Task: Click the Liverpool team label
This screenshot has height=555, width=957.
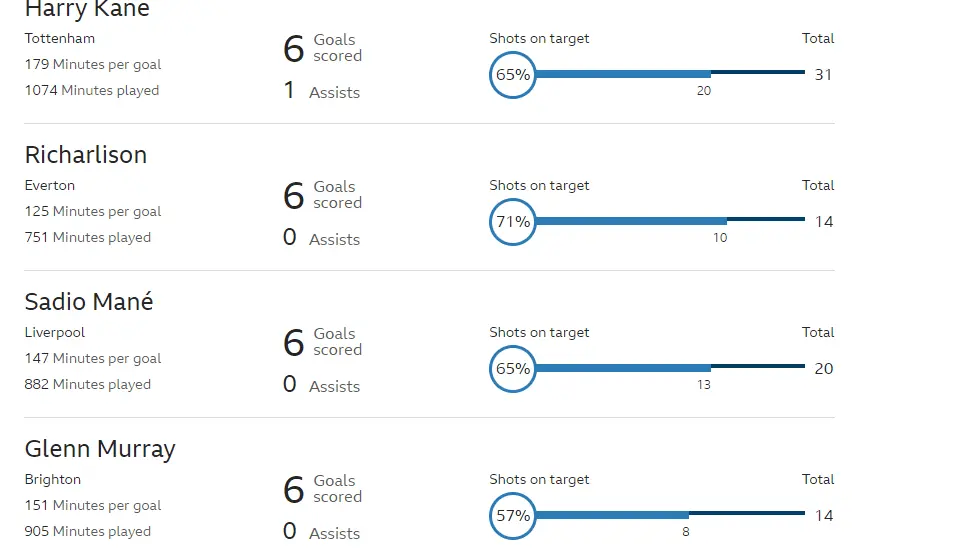Action: [x=55, y=332]
